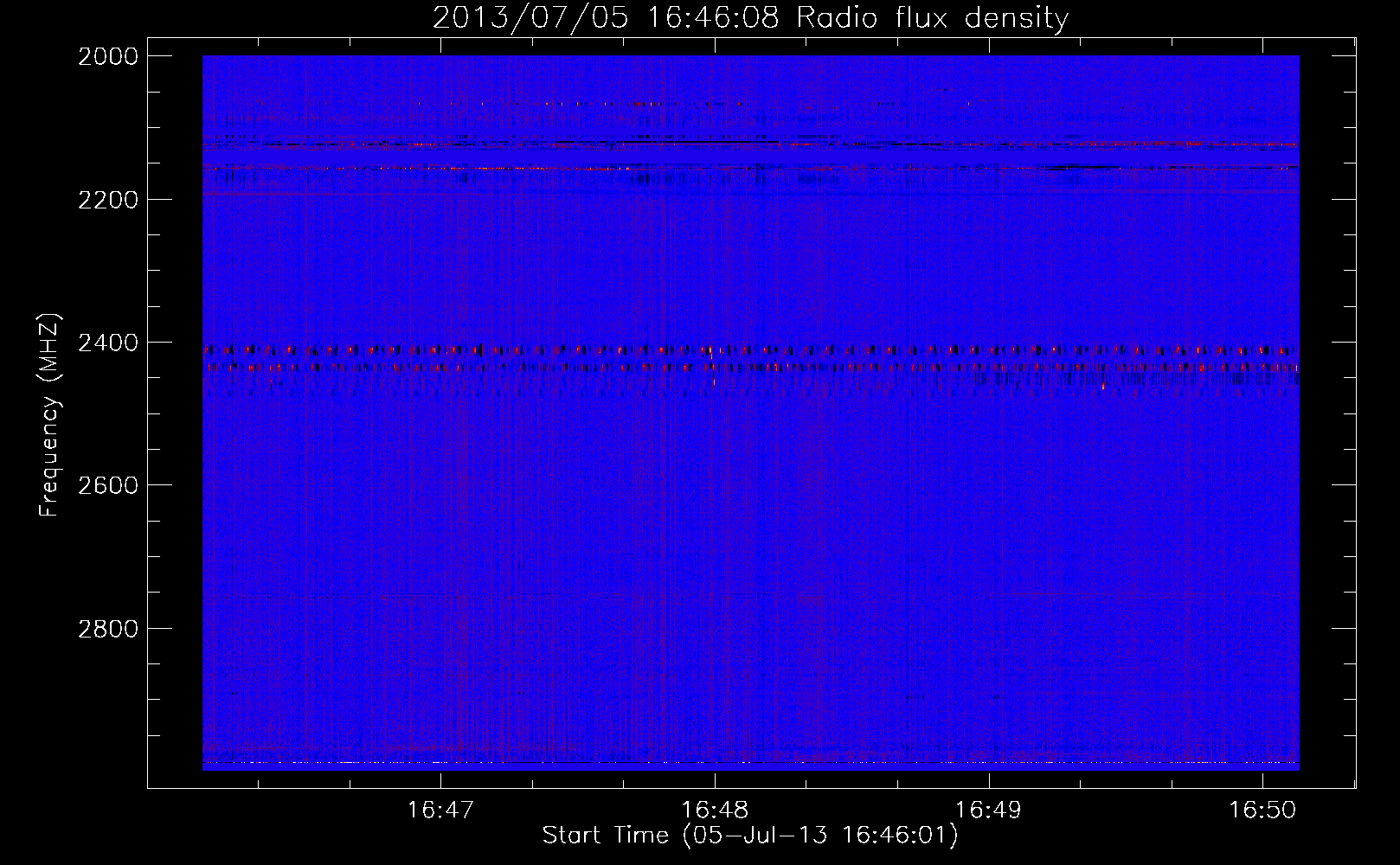Select the 'Frequency (MHZ)' axis label

(x=49, y=415)
